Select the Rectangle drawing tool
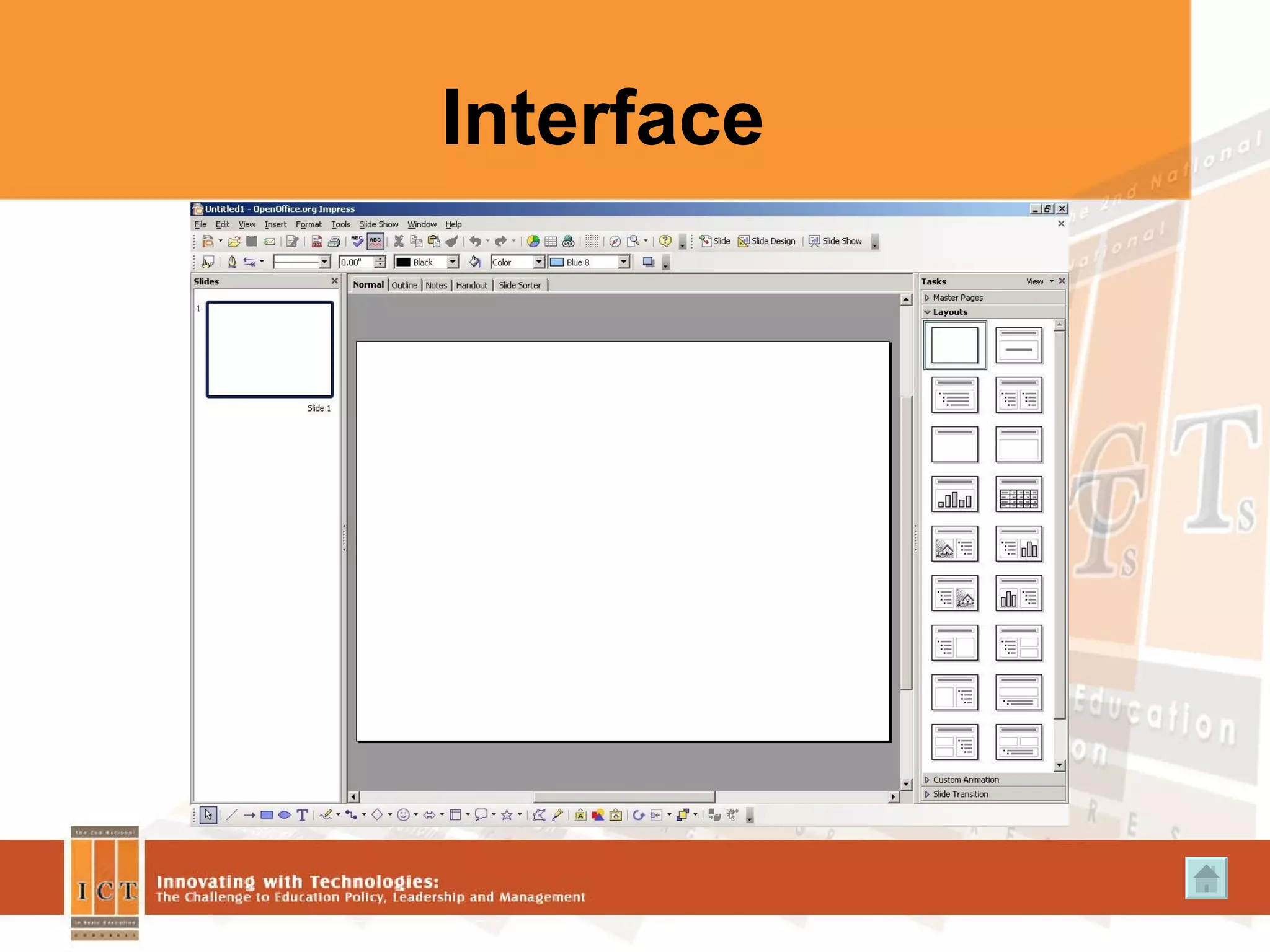Image resolution: width=1270 pixels, height=952 pixels. (x=267, y=815)
